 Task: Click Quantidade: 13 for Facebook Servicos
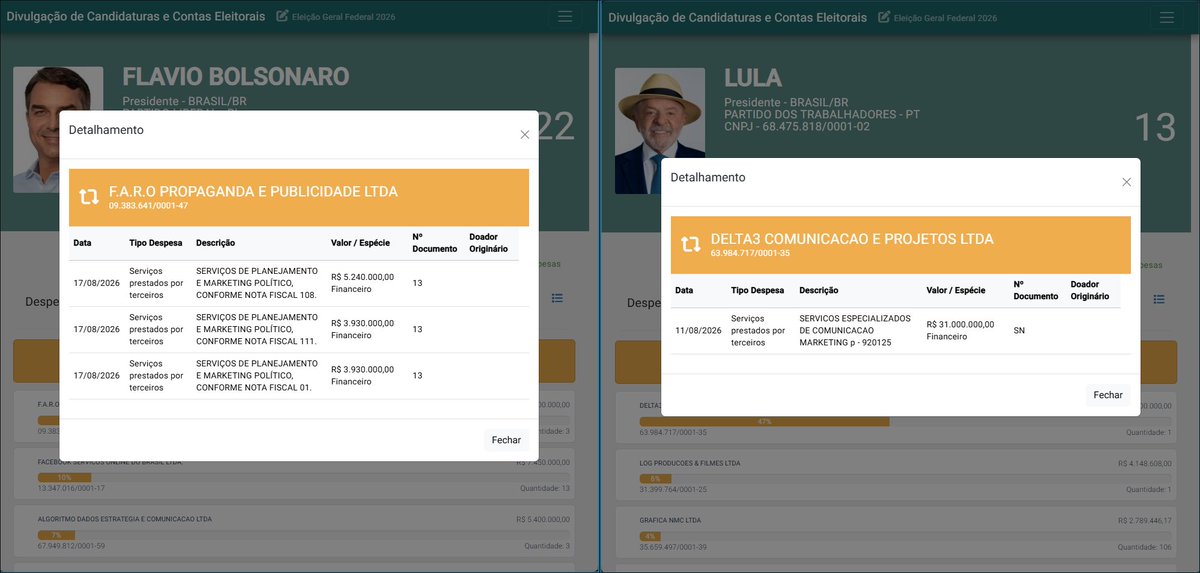(545, 488)
